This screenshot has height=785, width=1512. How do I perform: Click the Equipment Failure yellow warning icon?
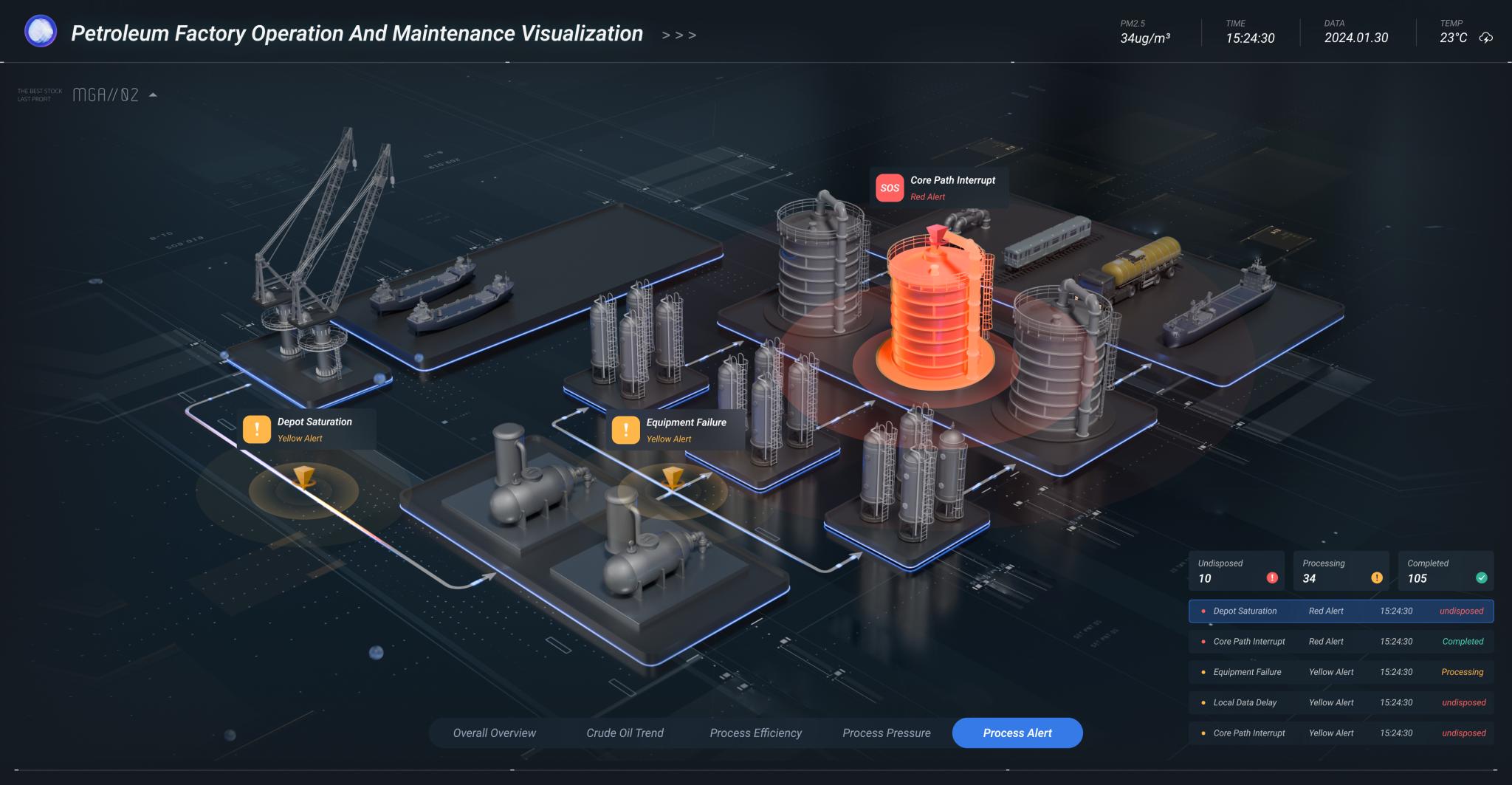pyautogui.click(x=625, y=430)
